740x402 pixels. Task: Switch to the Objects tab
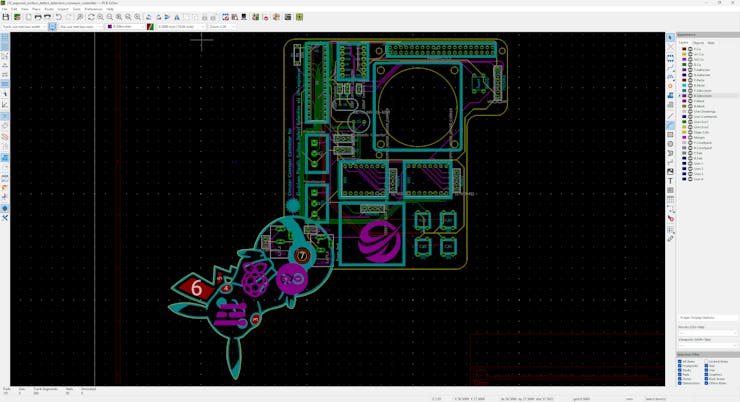(x=698, y=43)
